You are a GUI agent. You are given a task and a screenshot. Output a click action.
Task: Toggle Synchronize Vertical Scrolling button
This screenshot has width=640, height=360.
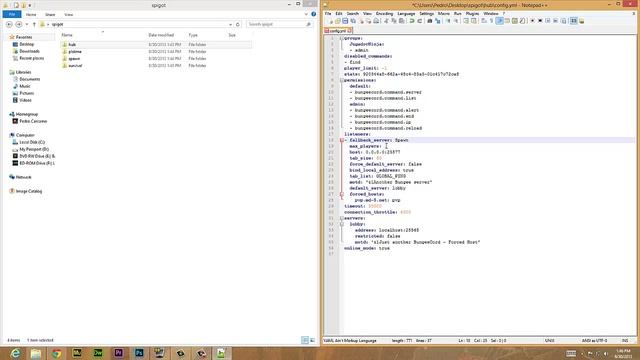[x=466, y=21]
